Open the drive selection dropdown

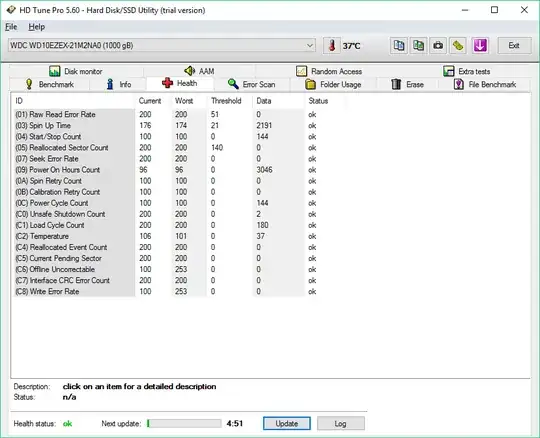(162, 45)
